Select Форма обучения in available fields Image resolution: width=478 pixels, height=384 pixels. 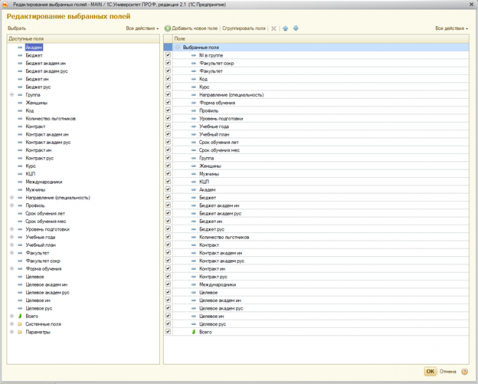[43, 269]
